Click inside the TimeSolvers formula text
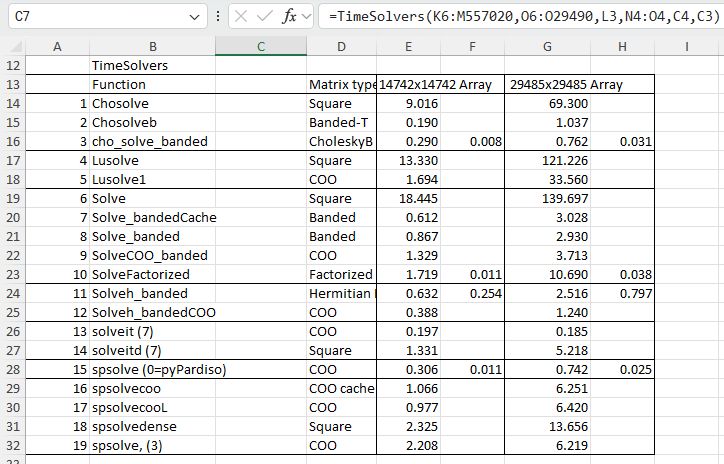 pos(520,17)
